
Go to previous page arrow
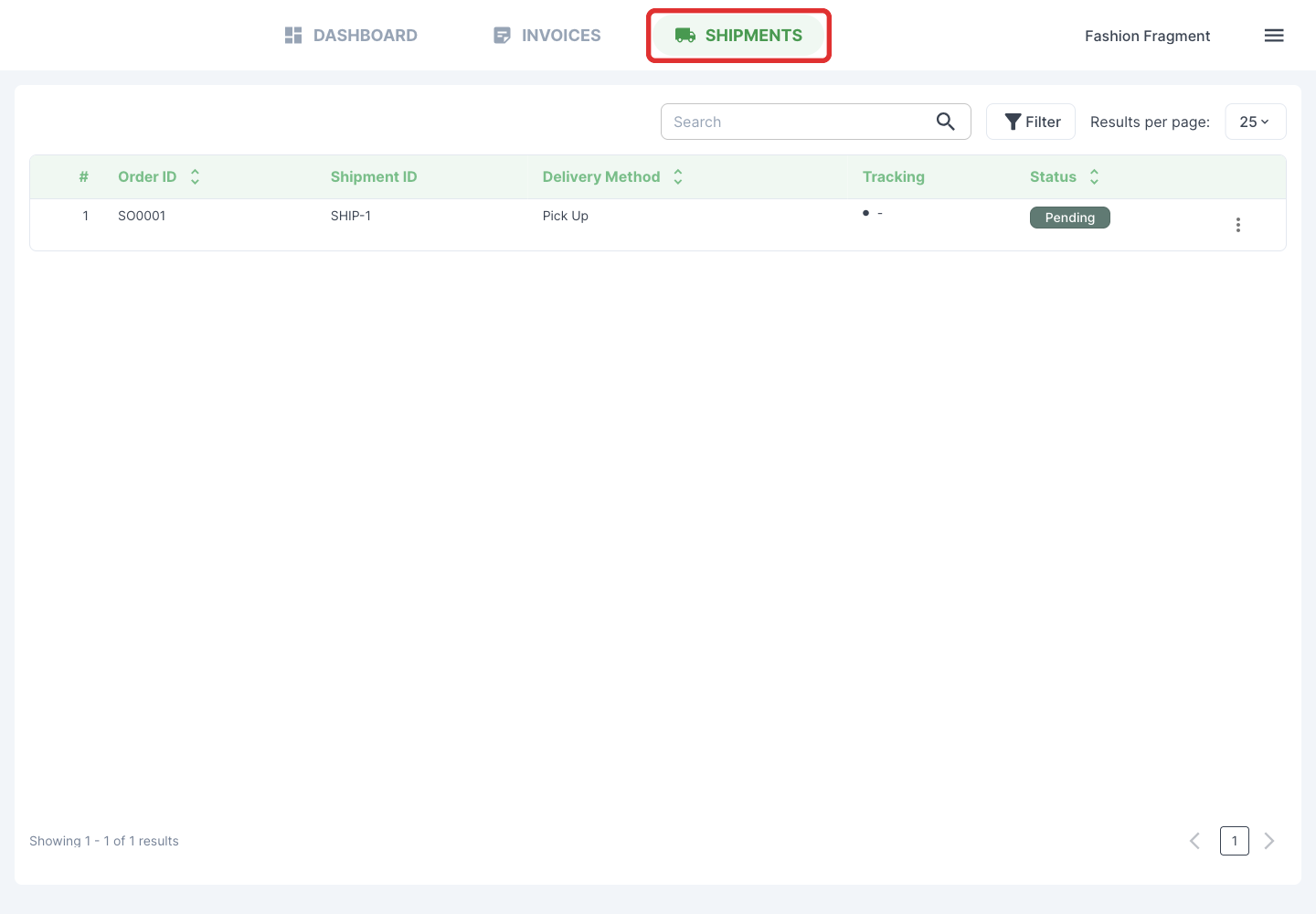1194,841
